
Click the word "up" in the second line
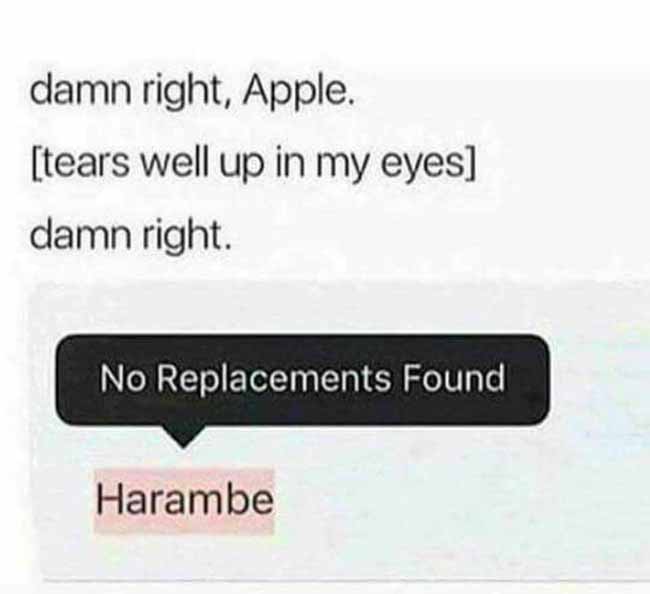click(x=240, y=167)
